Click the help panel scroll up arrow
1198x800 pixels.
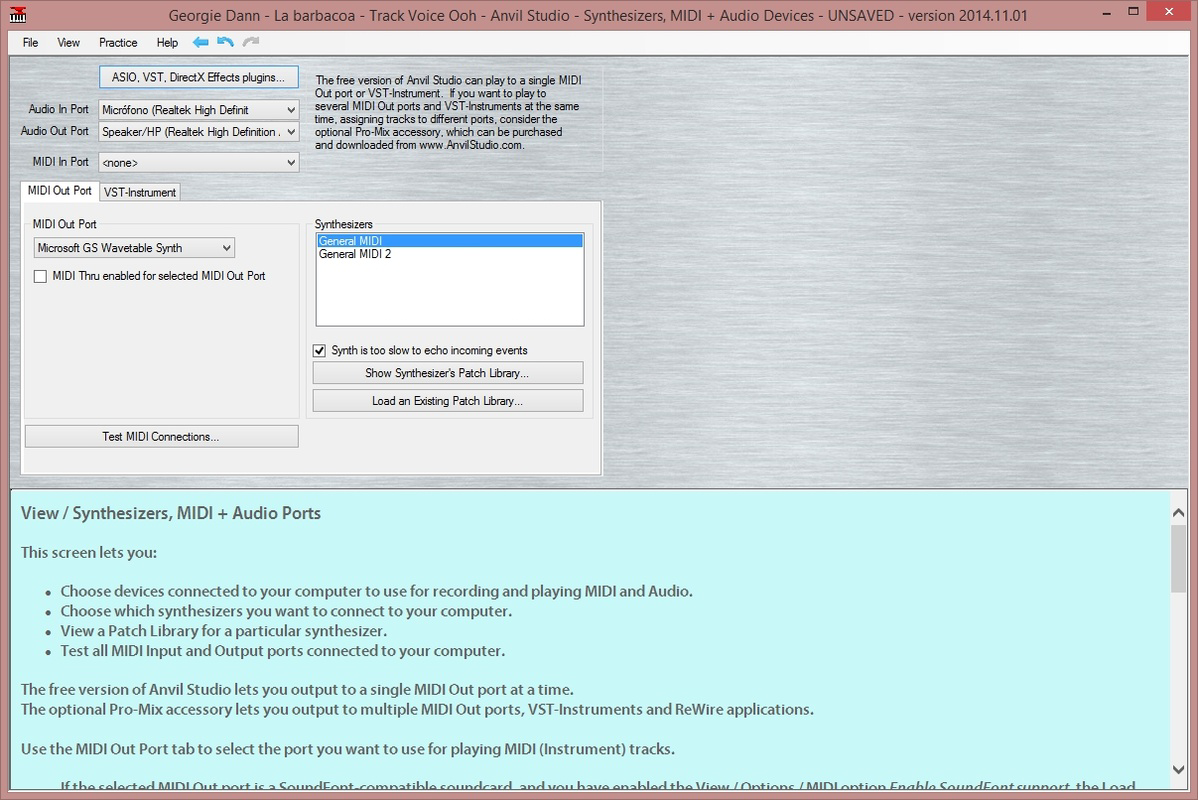pos(1179,513)
